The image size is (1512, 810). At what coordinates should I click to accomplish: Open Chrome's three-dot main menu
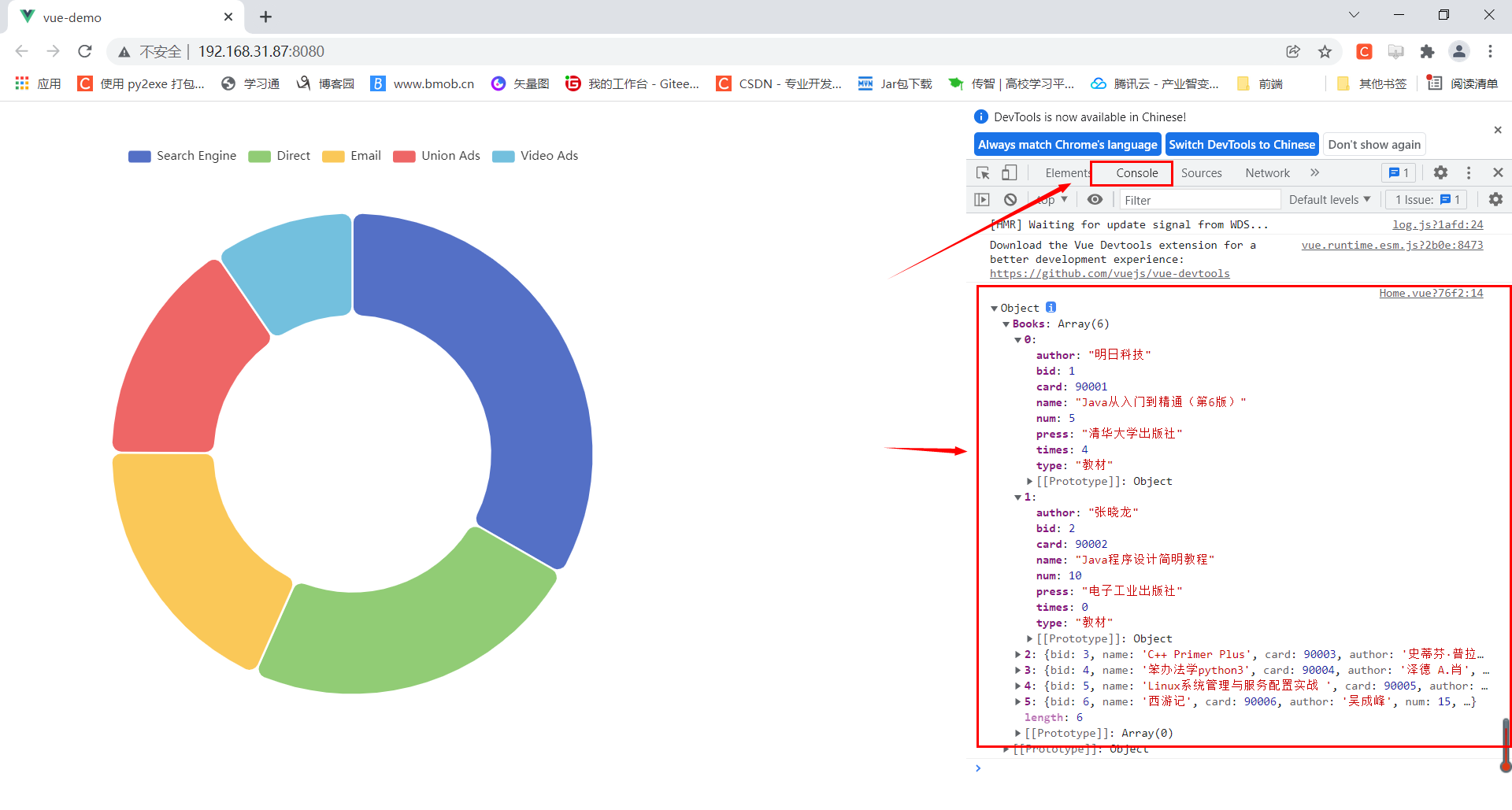(x=1490, y=51)
